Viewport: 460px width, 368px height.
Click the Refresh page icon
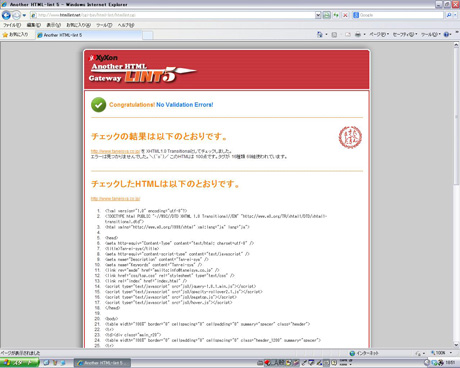336,15
